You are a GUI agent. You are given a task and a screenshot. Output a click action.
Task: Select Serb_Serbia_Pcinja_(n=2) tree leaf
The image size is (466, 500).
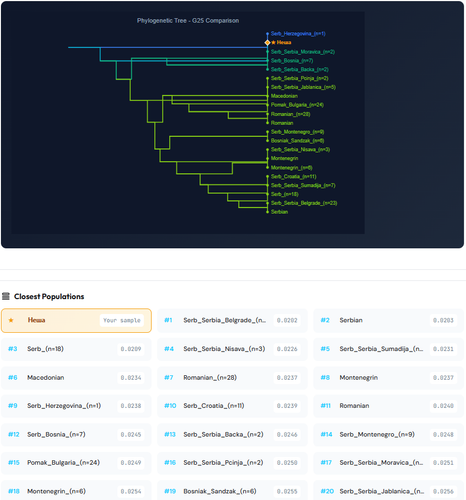coord(299,78)
